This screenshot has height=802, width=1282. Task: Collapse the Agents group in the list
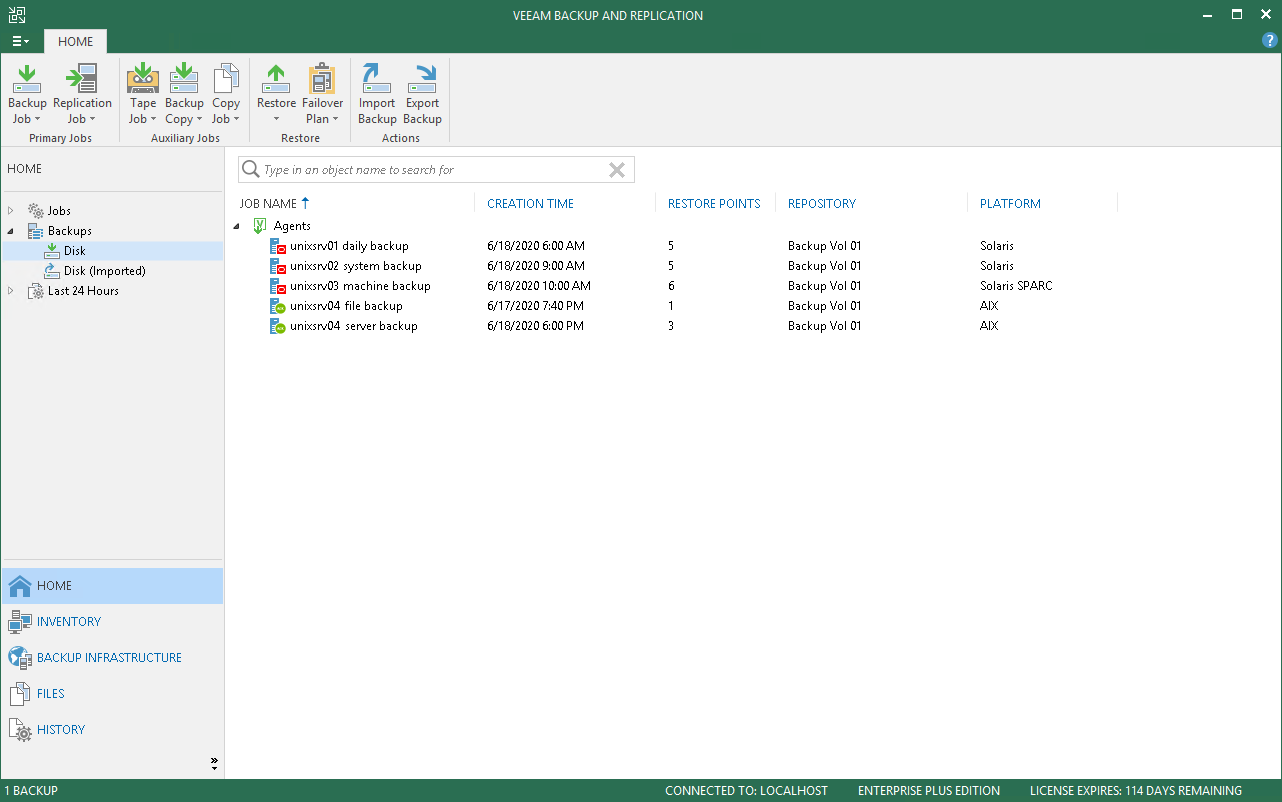coord(237,226)
